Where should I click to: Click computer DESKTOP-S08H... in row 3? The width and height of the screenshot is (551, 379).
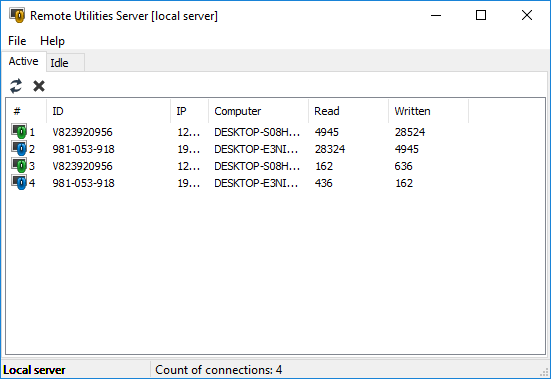point(257,166)
